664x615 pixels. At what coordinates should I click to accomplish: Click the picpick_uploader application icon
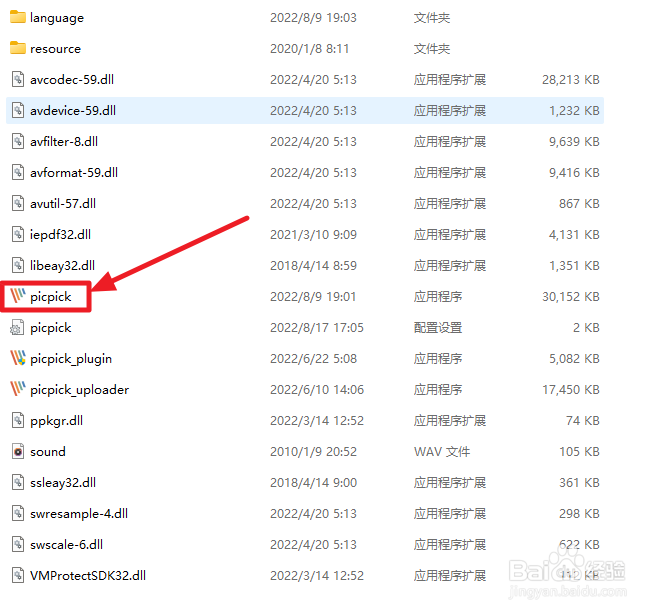point(18,389)
